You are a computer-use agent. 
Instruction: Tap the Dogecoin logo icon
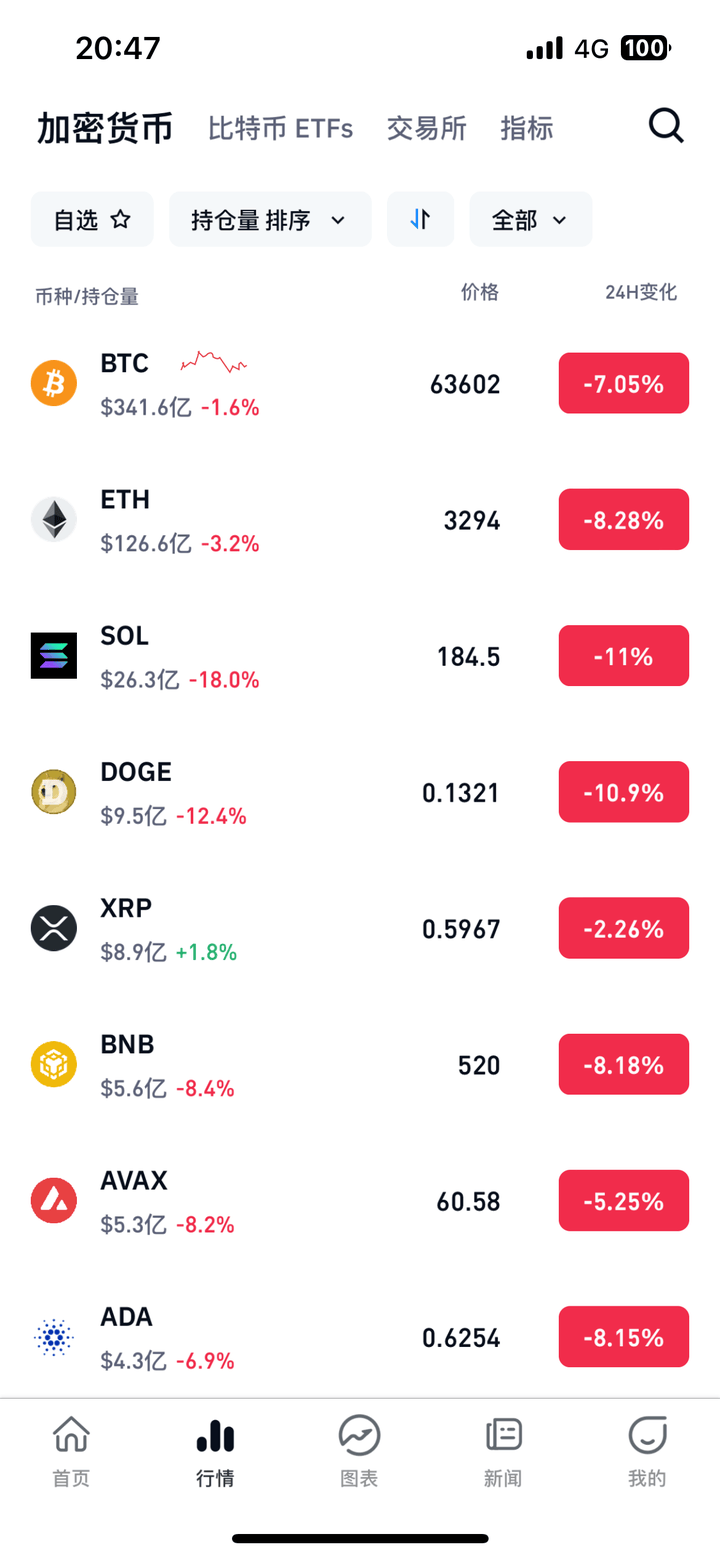coord(54,792)
